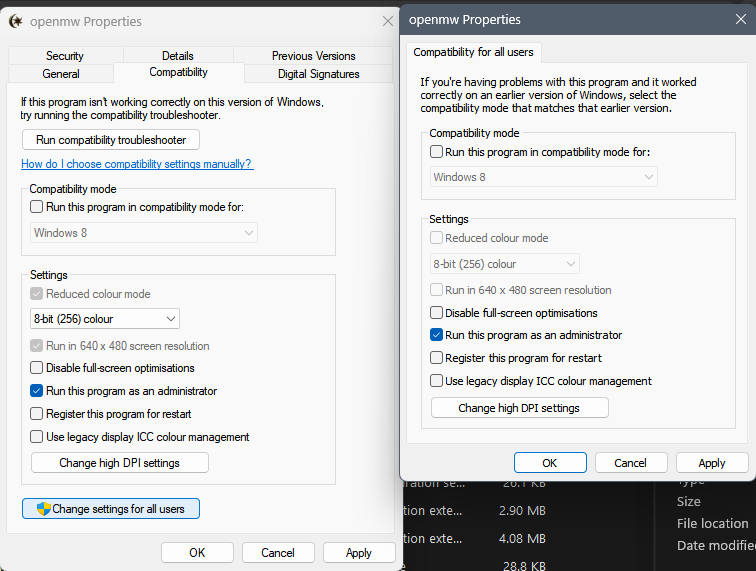Image resolution: width=756 pixels, height=571 pixels.
Task: Click Apply in the left Properties window
Action: click(359, 553)
